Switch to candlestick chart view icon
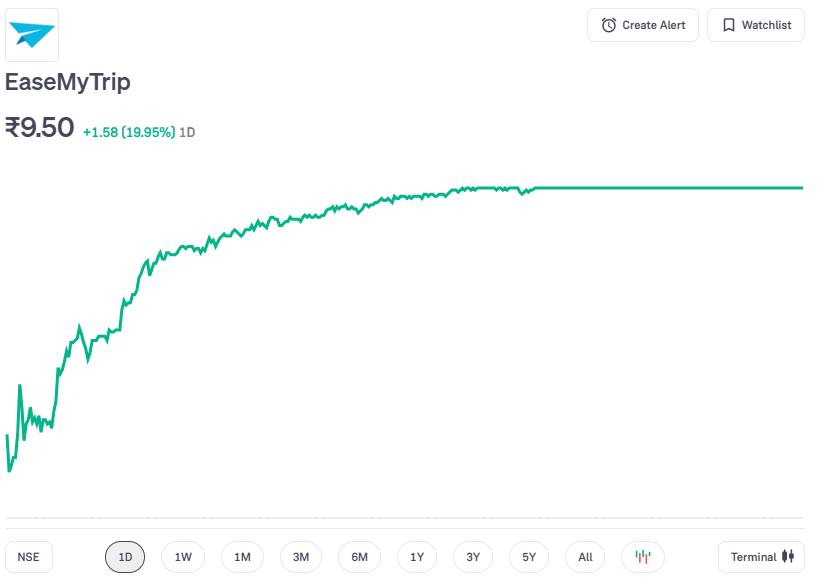Image resolution: width=820 pixels, height=583 pixels. point(643,557)
